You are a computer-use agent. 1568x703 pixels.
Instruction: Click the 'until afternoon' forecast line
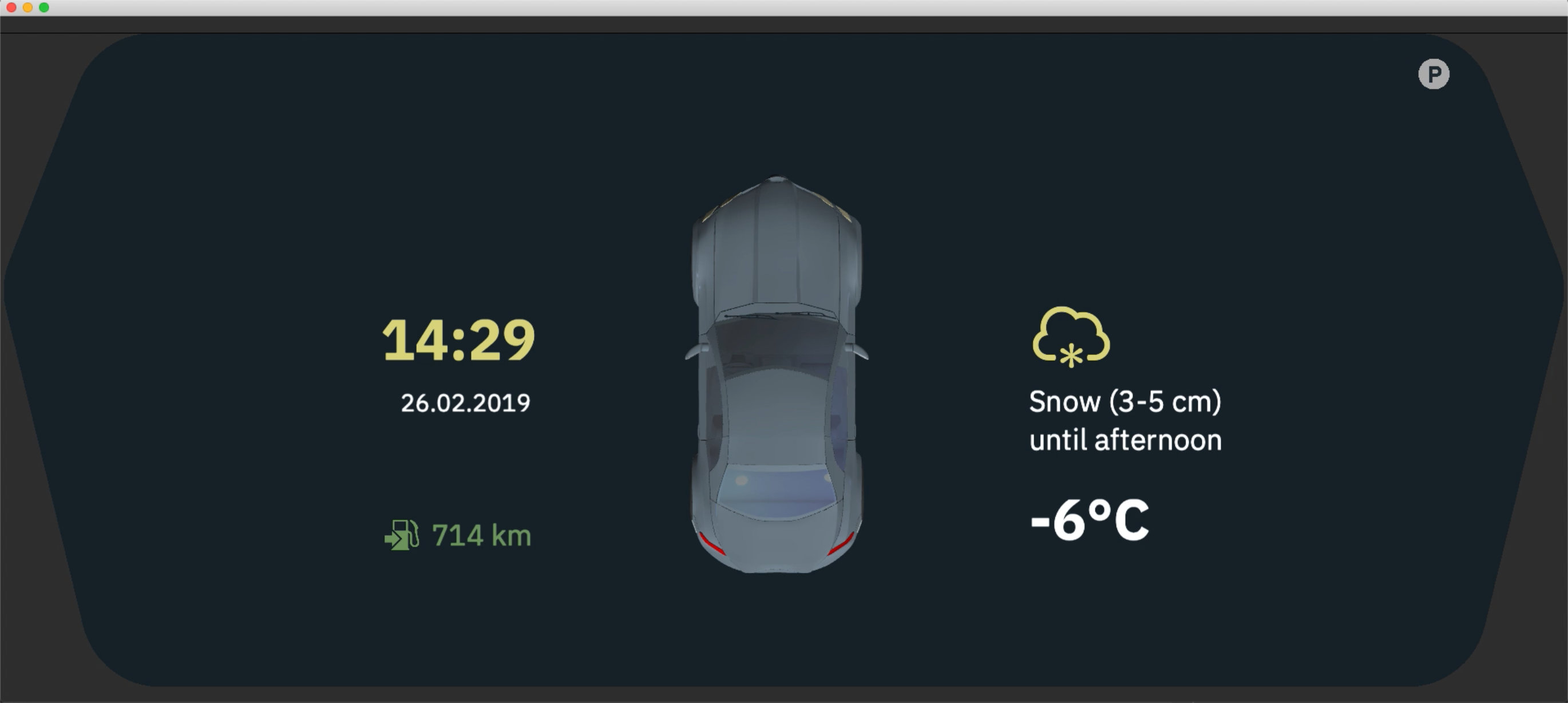[1125, 440]
